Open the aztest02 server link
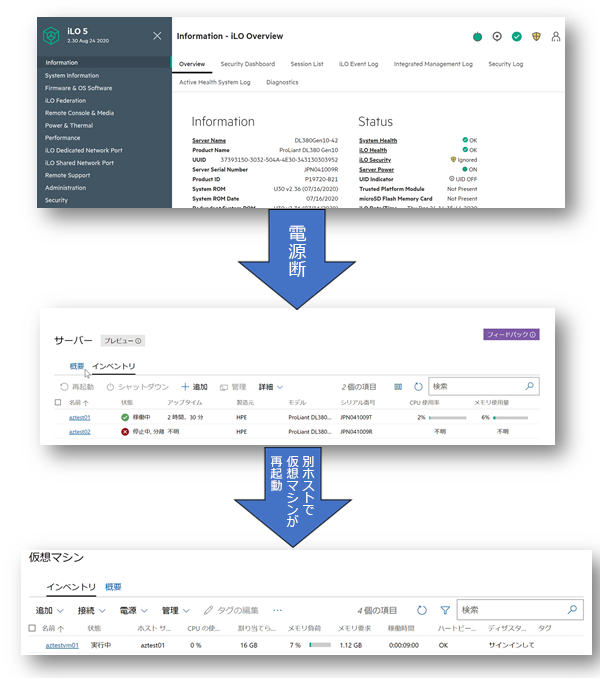600x680 pixels. point(80,432)
